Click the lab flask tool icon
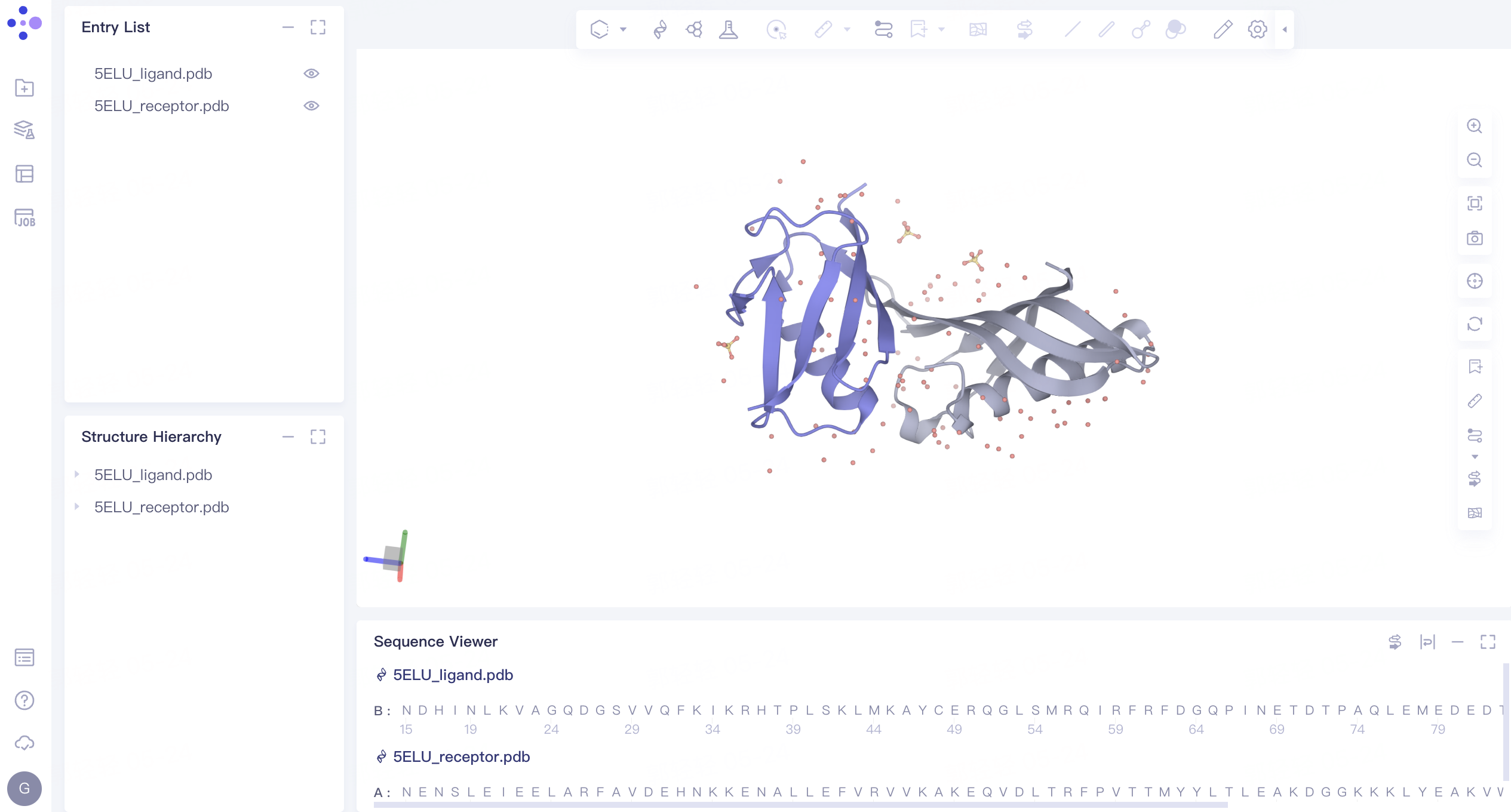Image resolution: width=1511 pixels, height=812 pixels. pos(730,29)
